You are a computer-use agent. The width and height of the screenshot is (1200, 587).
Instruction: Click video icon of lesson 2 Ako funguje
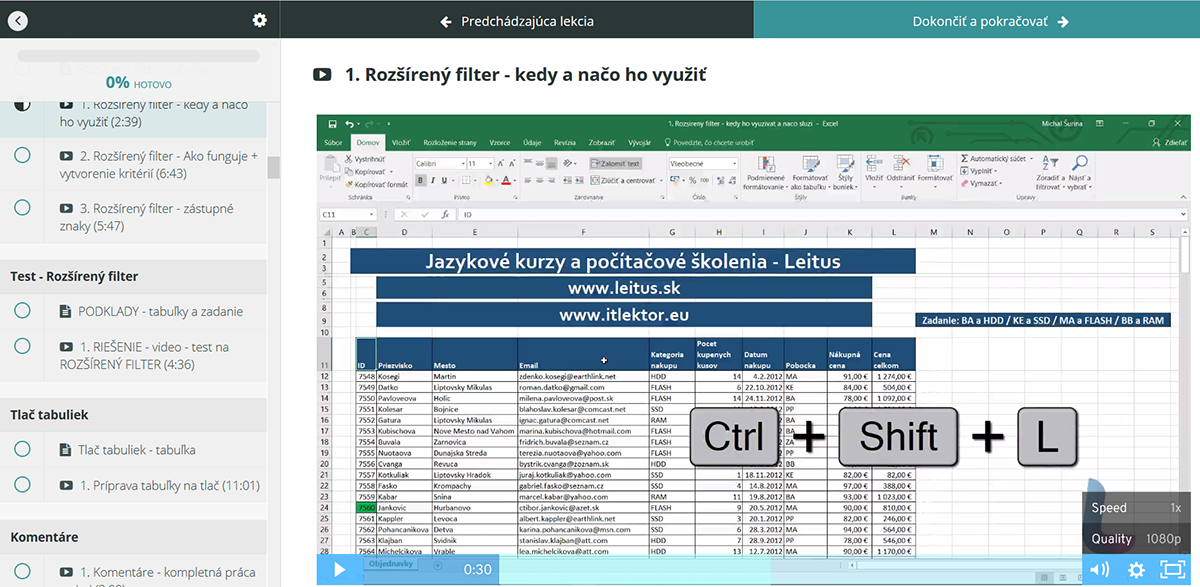[66, 156]
